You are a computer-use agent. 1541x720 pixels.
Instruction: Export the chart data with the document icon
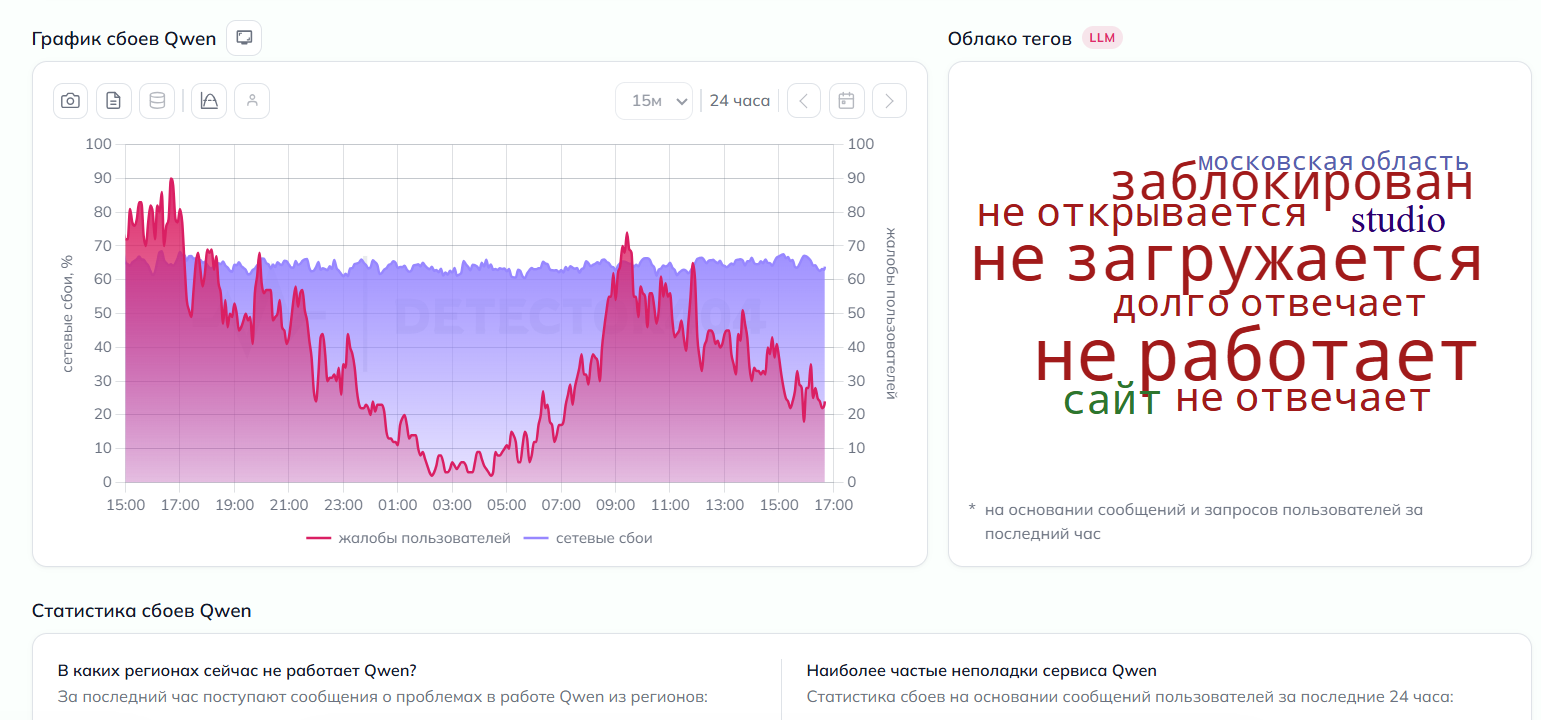tap(113, 100)
